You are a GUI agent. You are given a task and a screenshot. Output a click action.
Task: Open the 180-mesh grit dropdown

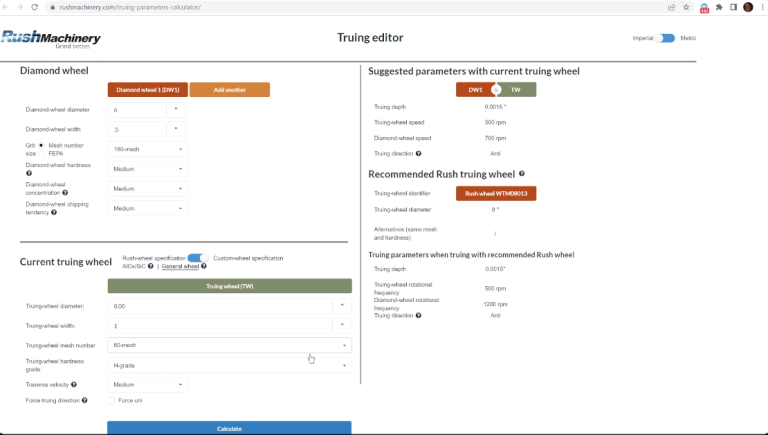[x=147, y=149]
